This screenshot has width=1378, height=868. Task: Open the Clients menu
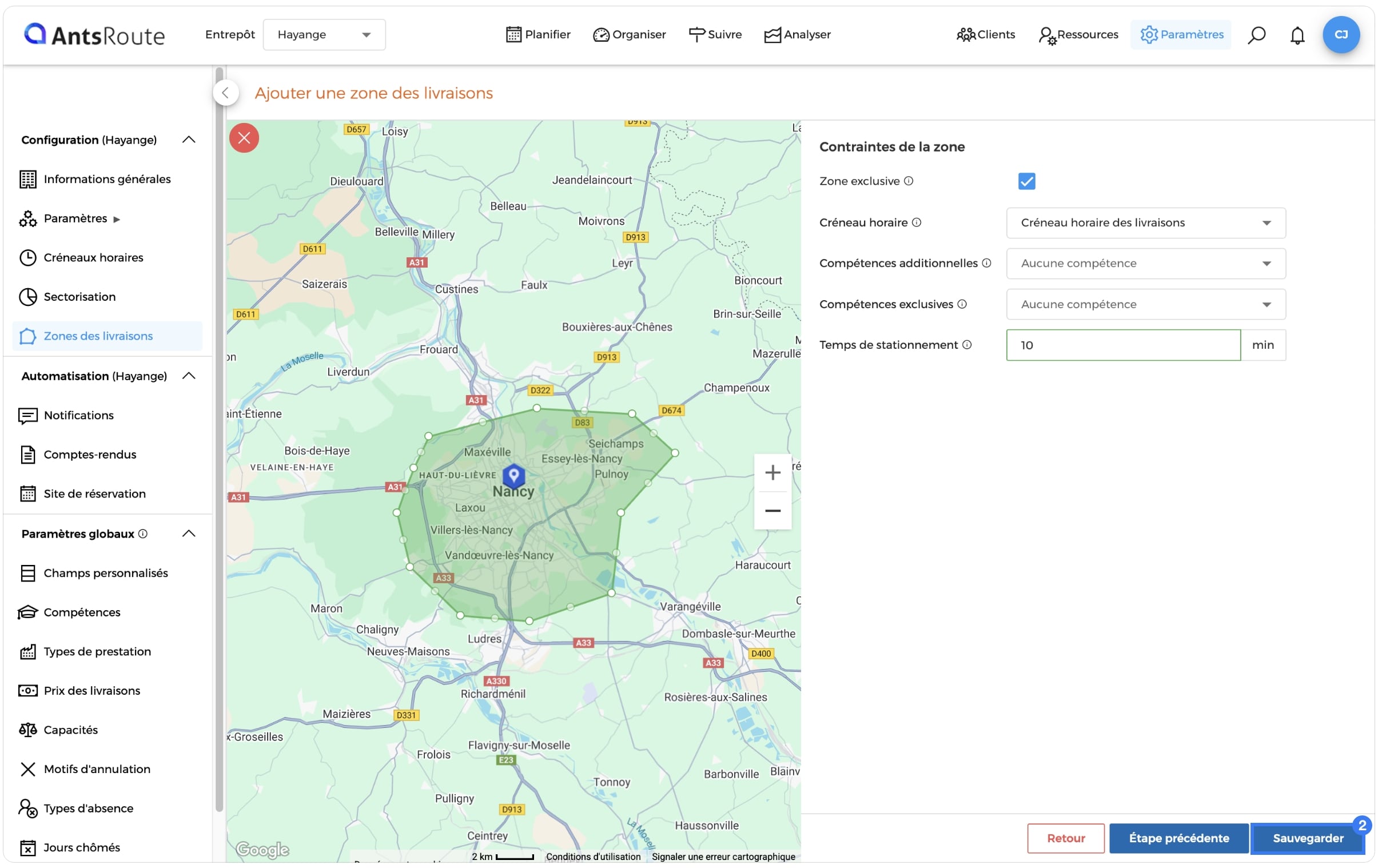(985, 35)
